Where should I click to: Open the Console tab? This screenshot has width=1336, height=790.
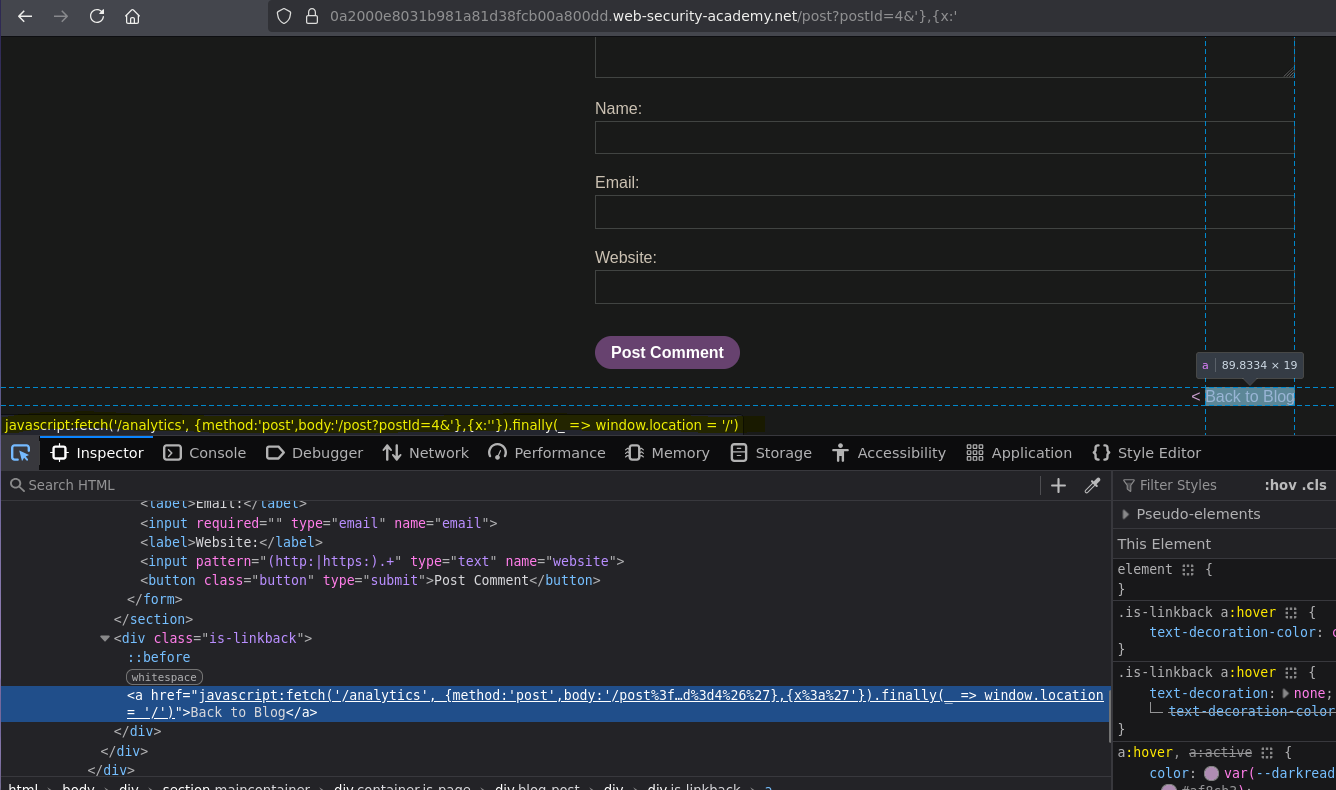[205, 453]
